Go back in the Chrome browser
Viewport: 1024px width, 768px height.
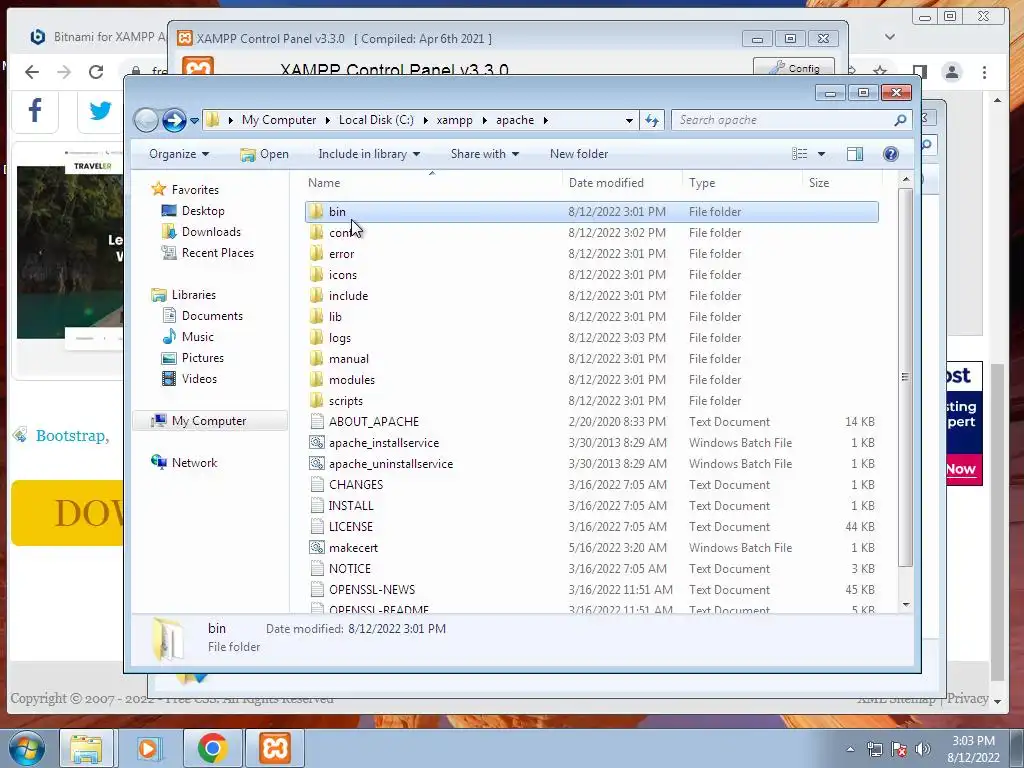pyautogui.click(x=31, y=72)
